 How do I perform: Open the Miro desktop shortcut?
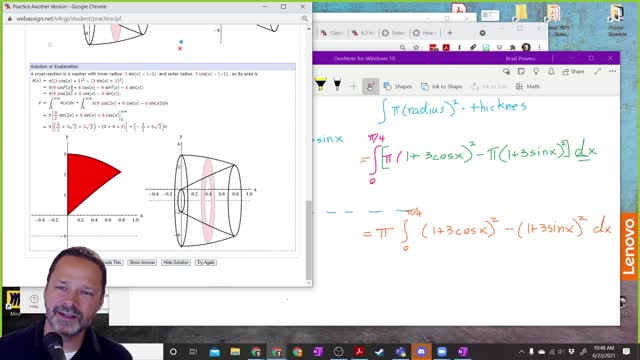point(13,303)
